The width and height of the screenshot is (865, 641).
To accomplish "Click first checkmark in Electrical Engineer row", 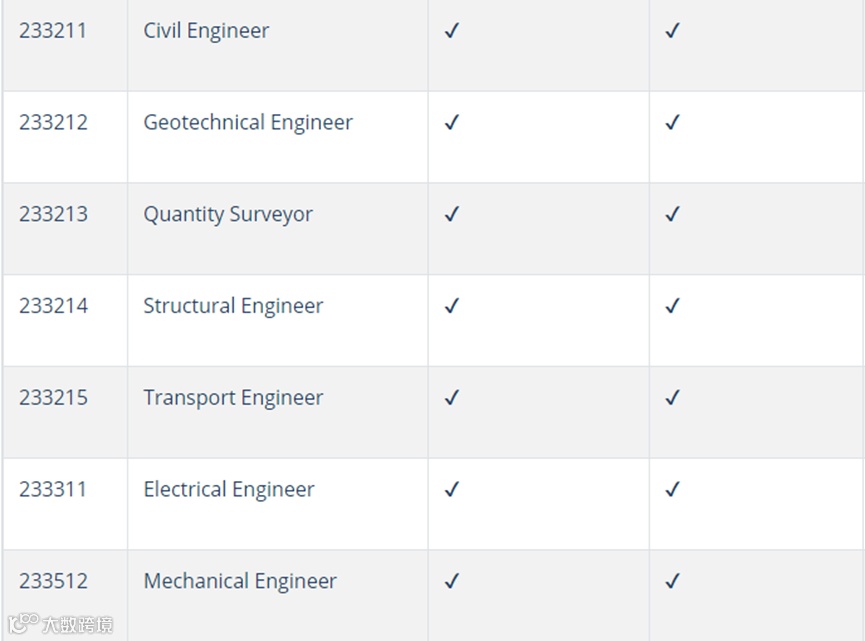I will (x=452, y=489).
